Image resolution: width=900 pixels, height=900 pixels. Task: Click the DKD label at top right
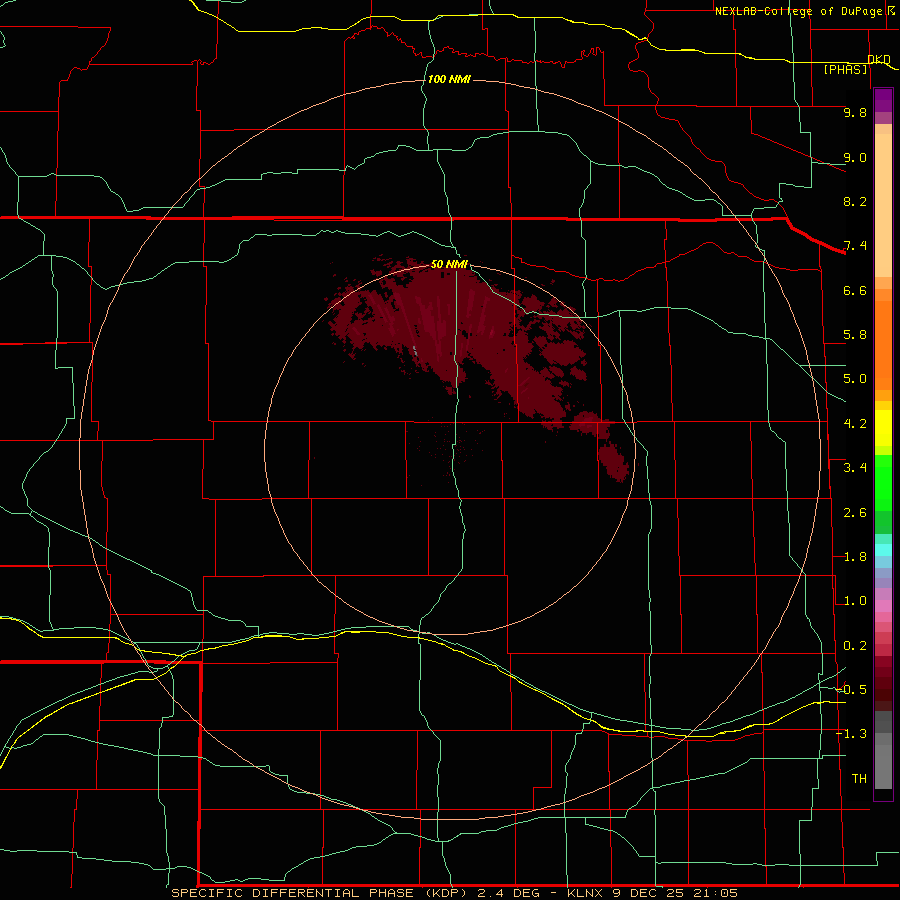[x=879, y=59]
